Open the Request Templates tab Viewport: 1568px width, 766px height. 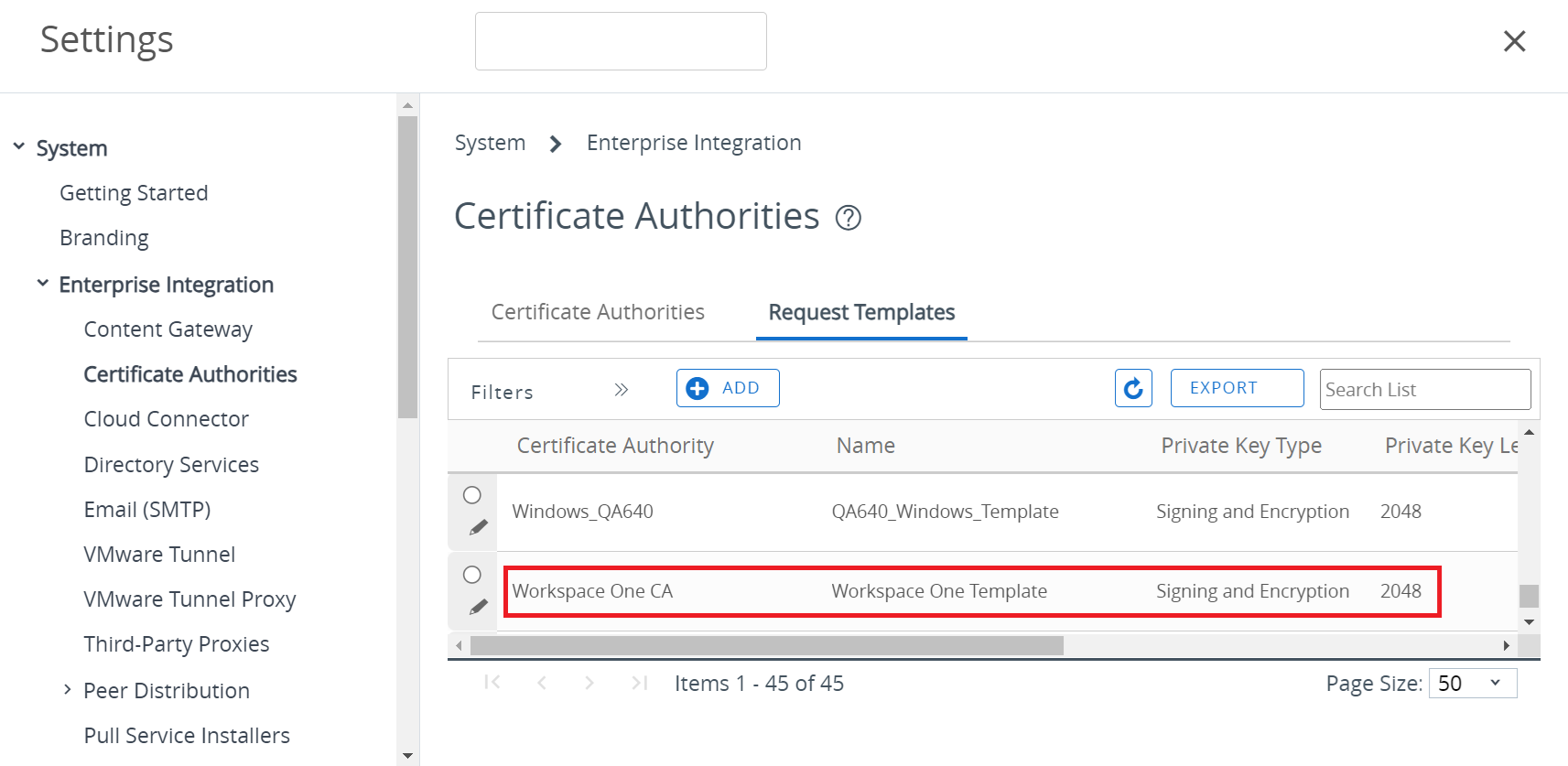861,312
